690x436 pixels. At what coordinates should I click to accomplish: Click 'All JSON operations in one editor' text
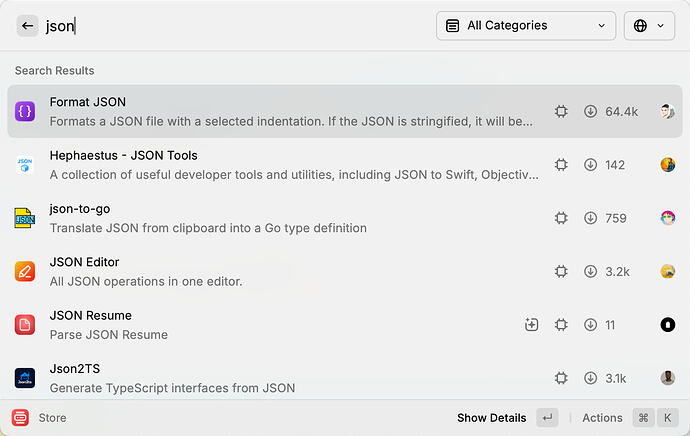pos(146,282)
